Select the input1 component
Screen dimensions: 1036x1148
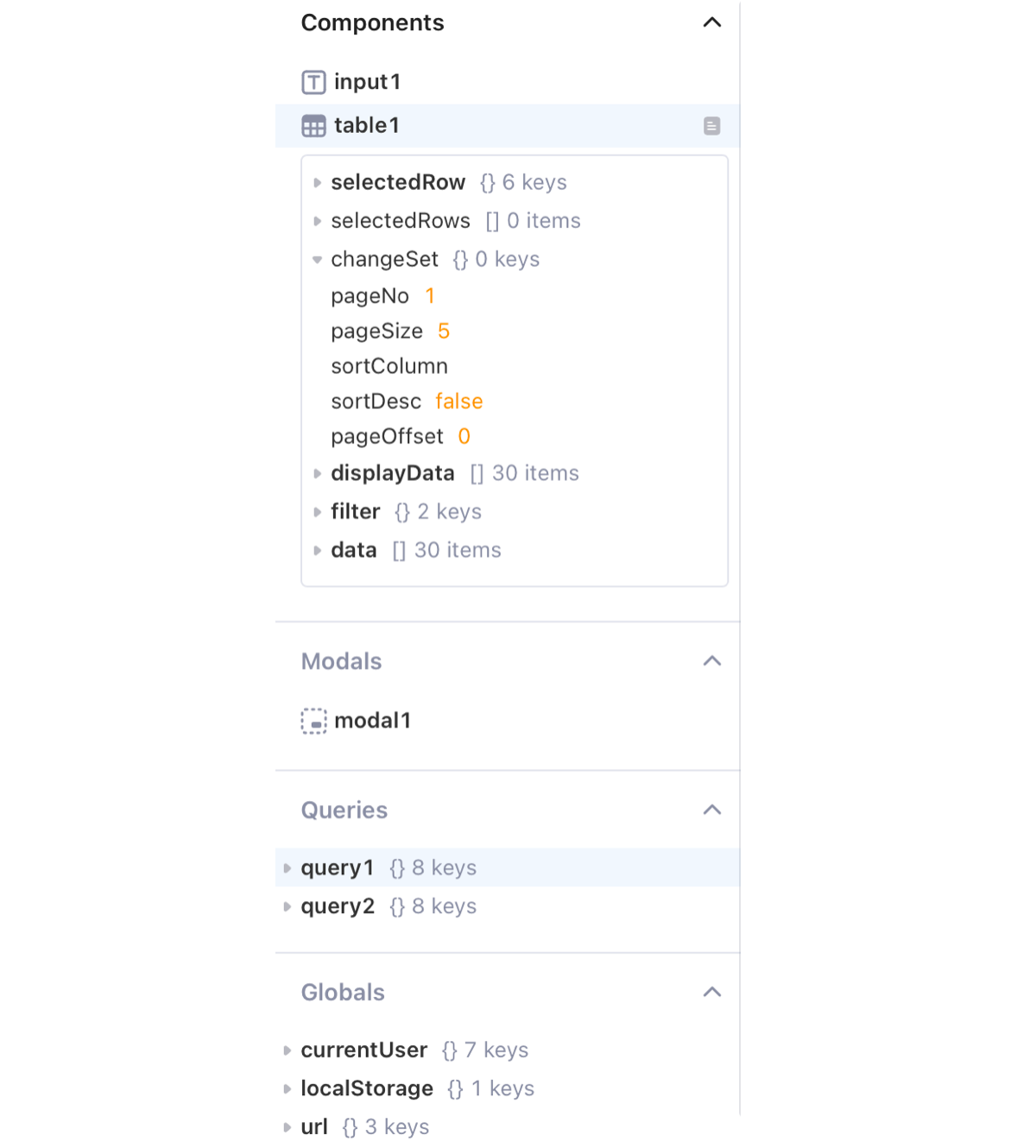click(x=367, y=82)
